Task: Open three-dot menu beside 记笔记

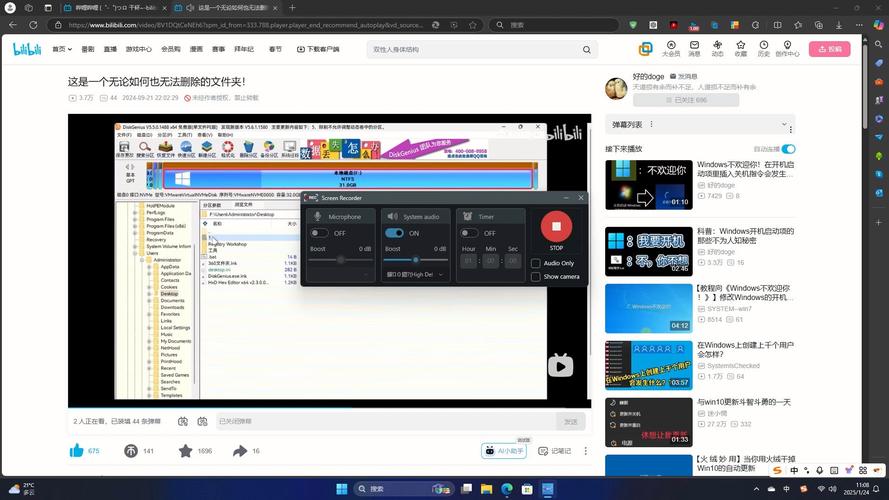Action: tap(585, 451)
